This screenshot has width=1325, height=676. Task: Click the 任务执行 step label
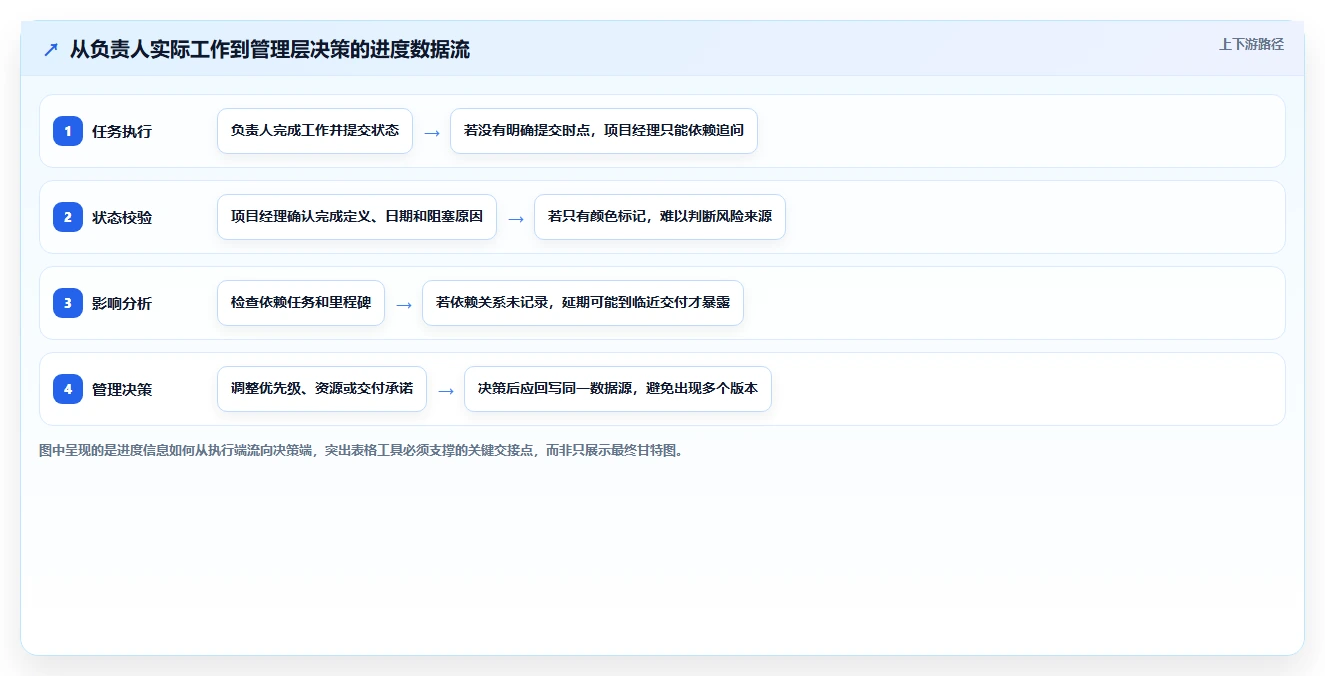[122, 131]
